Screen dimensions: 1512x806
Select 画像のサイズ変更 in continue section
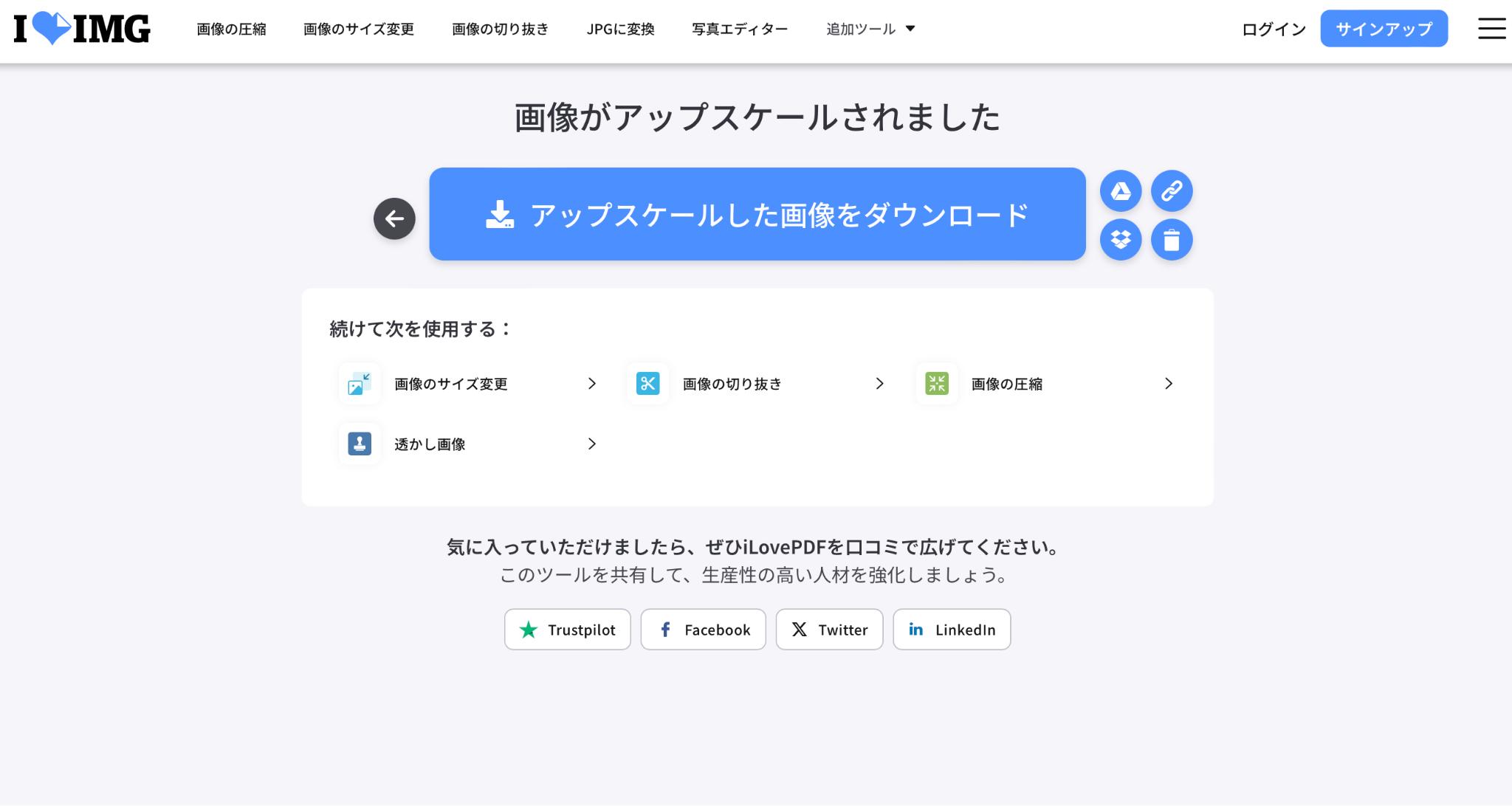pyautogui.click(x=451, y=384)
